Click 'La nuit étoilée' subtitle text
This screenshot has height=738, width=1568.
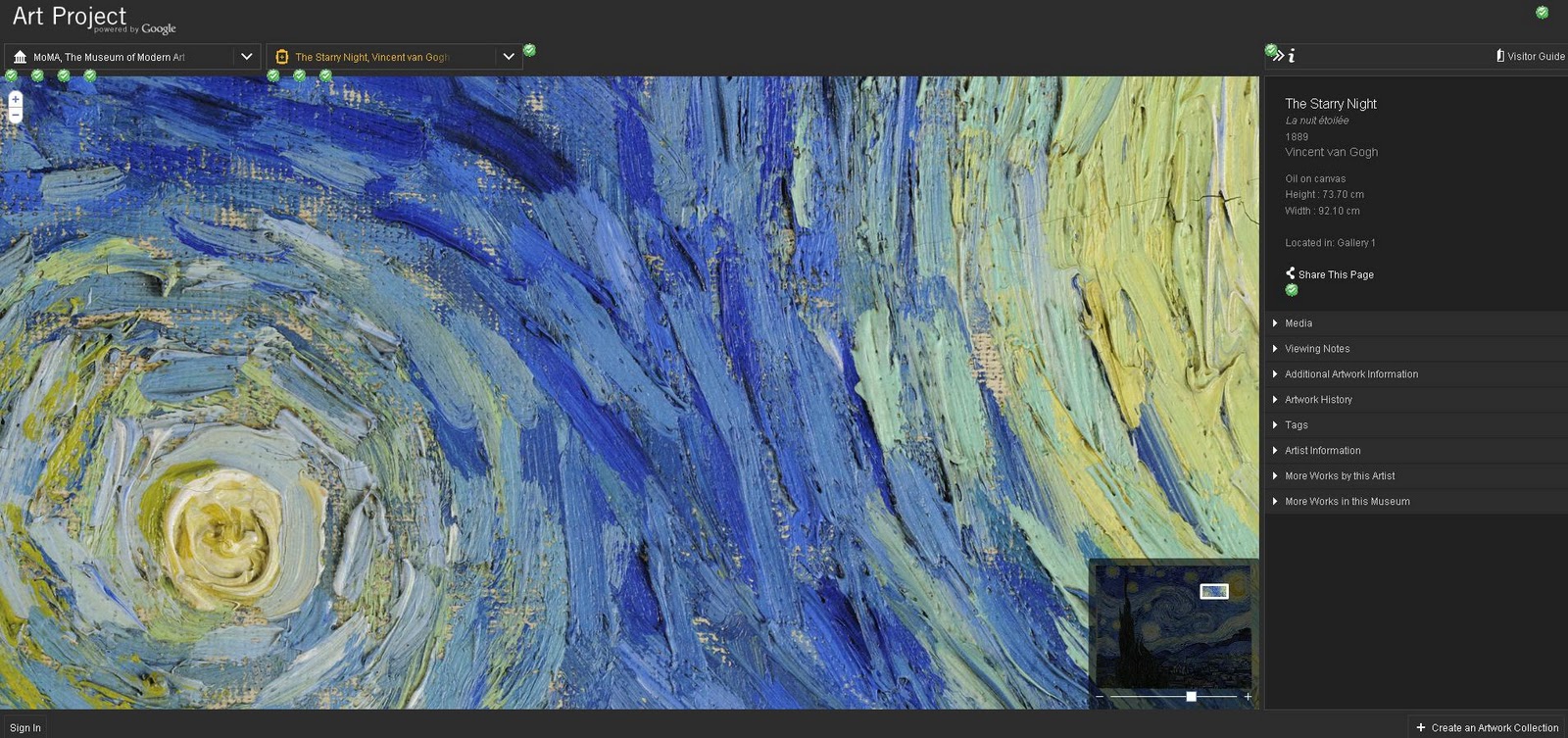pos(1316,121)
